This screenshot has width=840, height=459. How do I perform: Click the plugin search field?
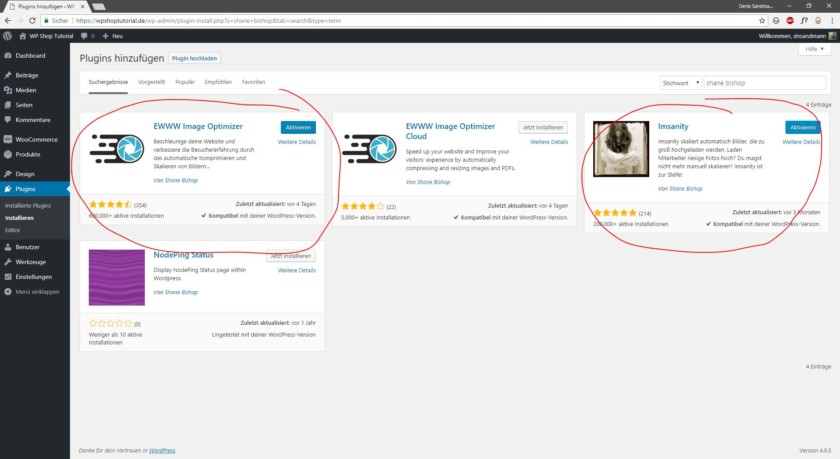point(764,83)
